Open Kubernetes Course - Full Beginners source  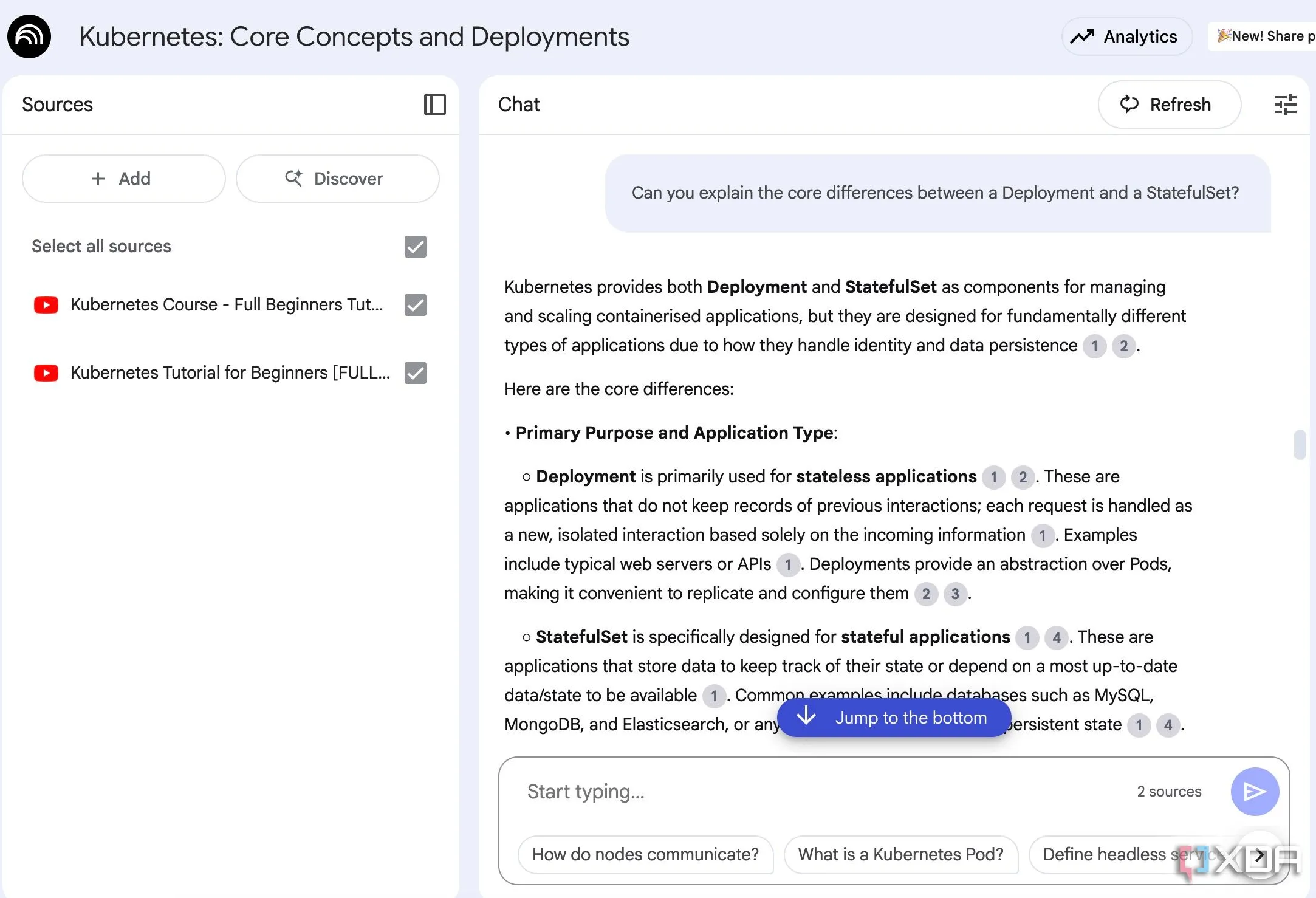point(227,304)
